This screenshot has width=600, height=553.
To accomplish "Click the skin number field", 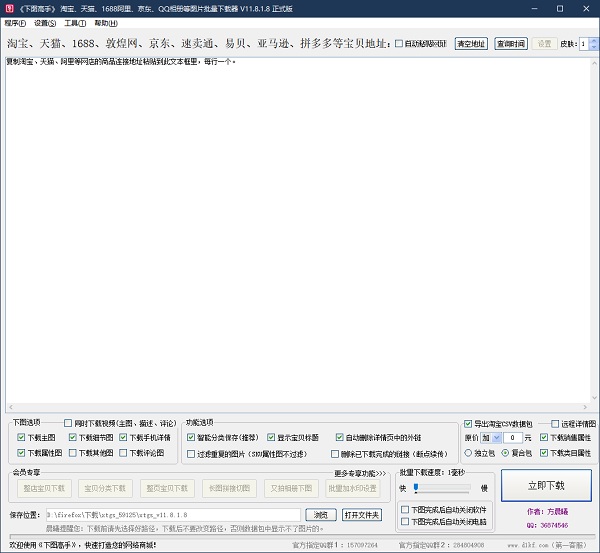I will point(585,44).
